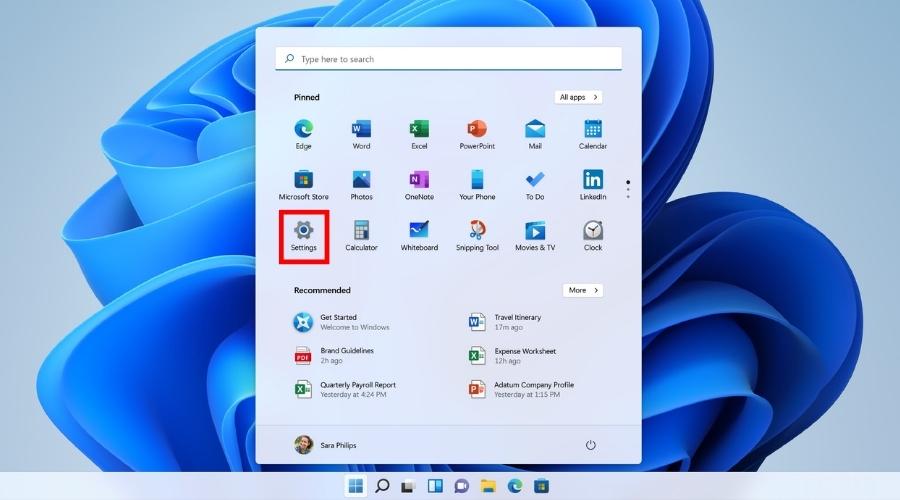Launch the Snipping Tool
The height and width of the screenshot is (500, 900).
(x=477, y=236)
